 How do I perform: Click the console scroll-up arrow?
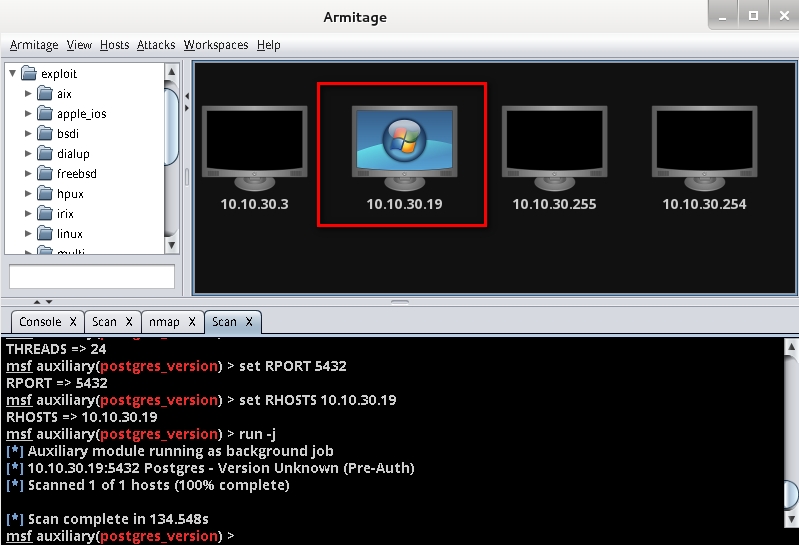pyautogui.click(x=791, y=347)
